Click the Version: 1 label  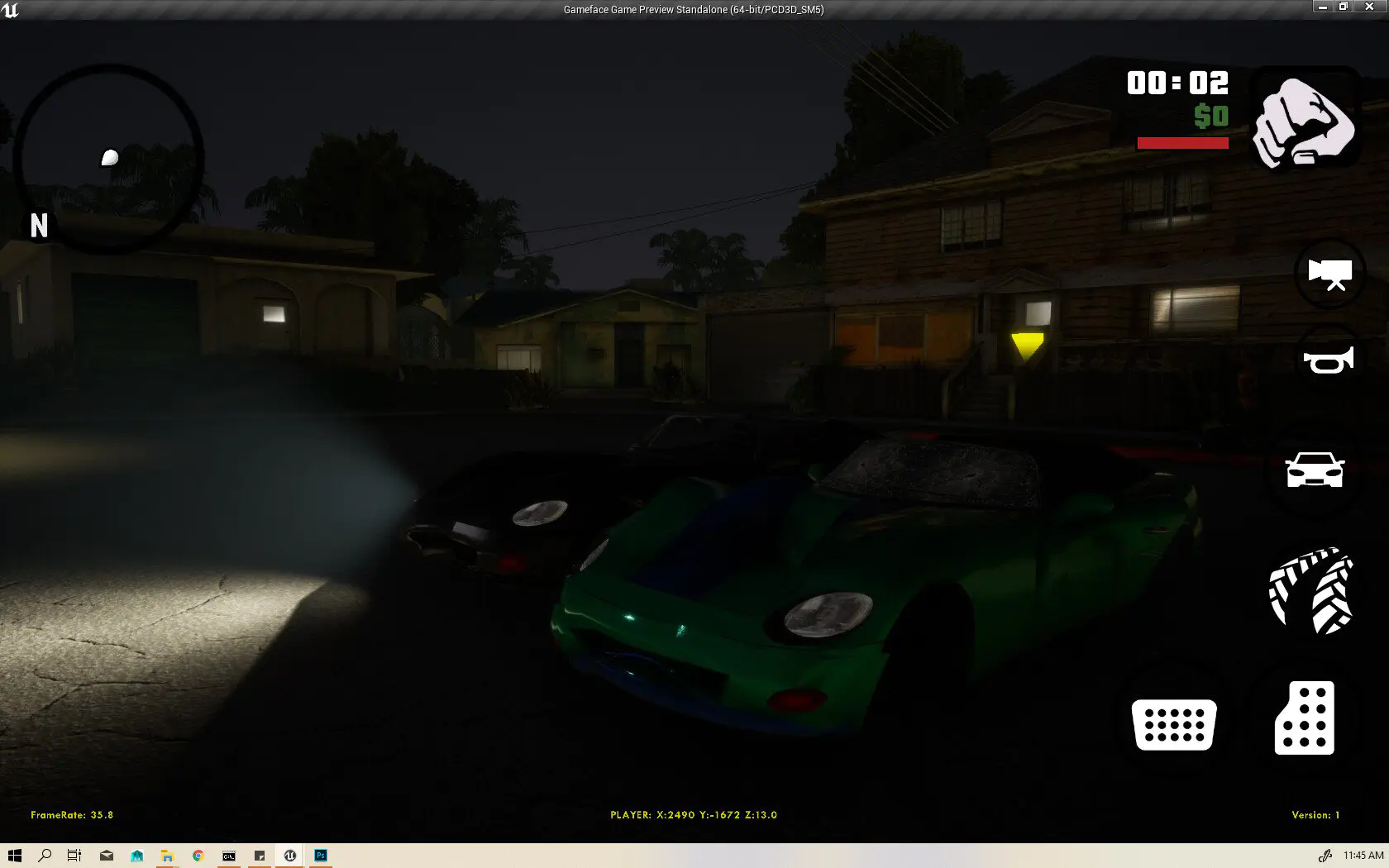pos(1315,815)
